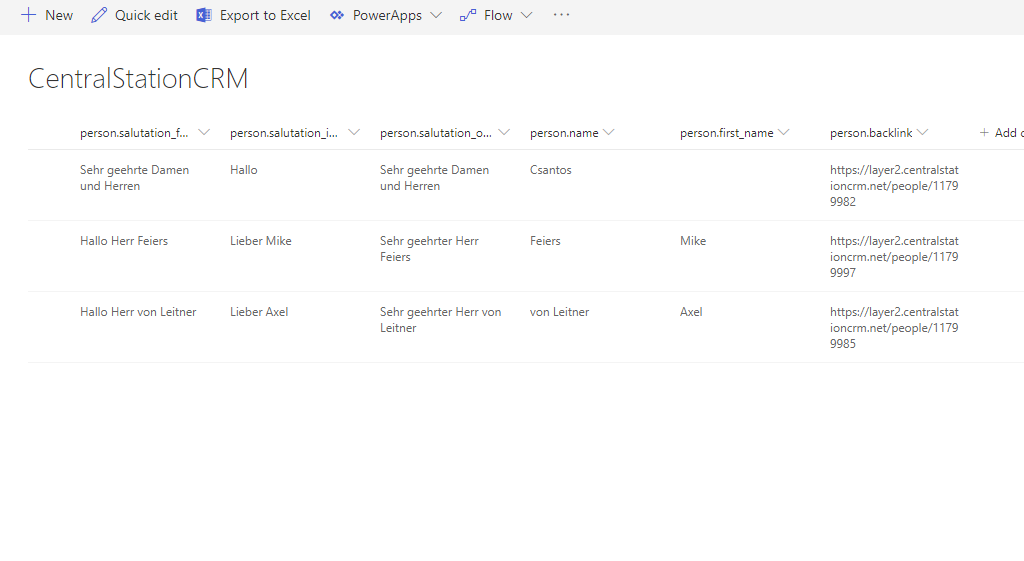Screen dimensions: 1024x561
Task: Open the person.backlink column dropdown arrow
Action: [922, 133]
